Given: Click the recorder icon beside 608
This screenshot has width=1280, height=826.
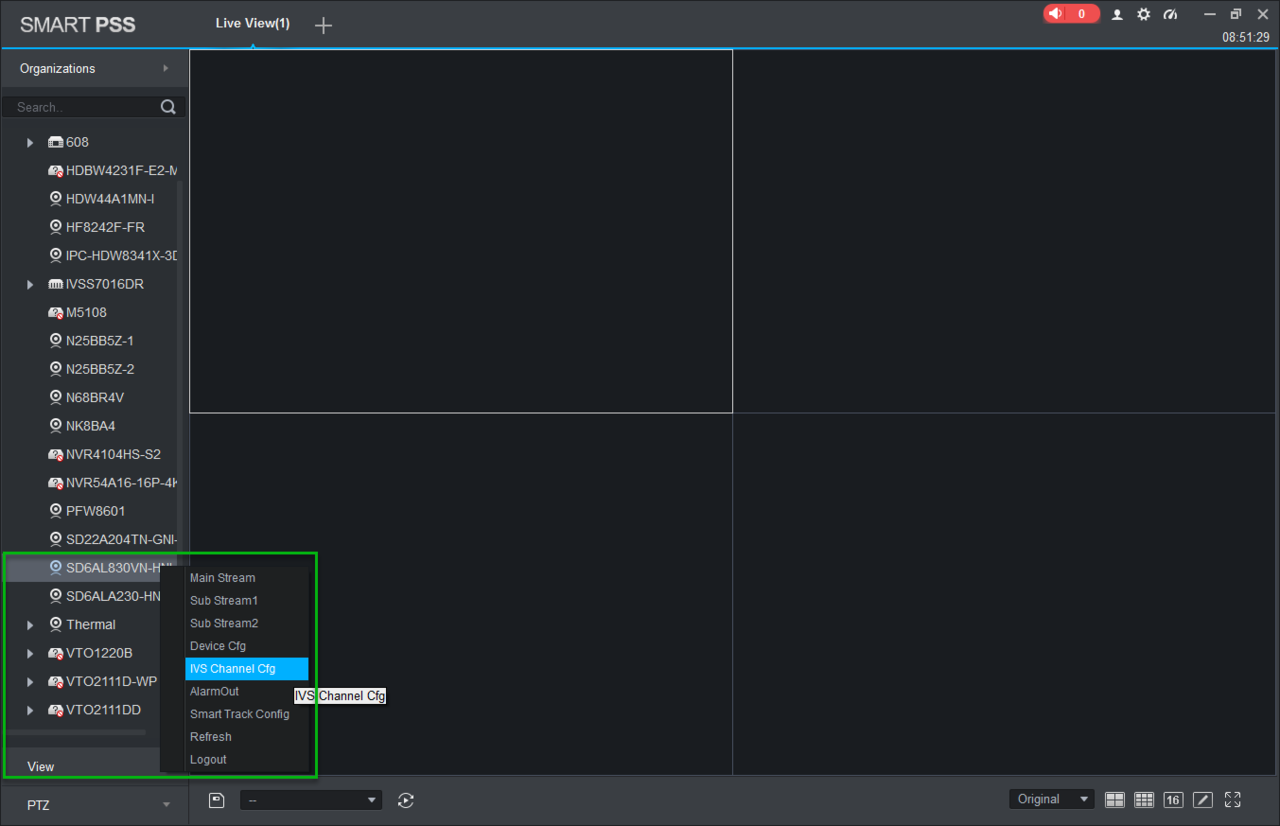Looking at the screenshot, I should coord(56,142).
